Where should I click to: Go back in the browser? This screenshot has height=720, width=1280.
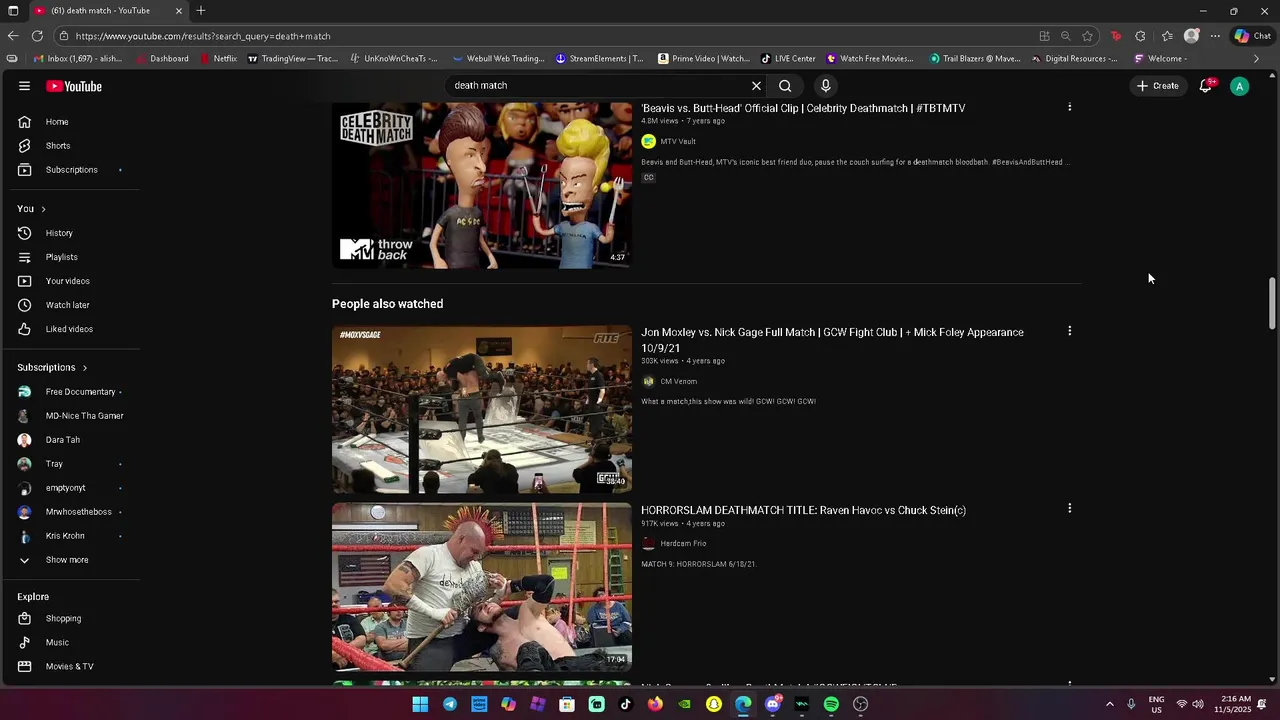(x=12, y=36)
